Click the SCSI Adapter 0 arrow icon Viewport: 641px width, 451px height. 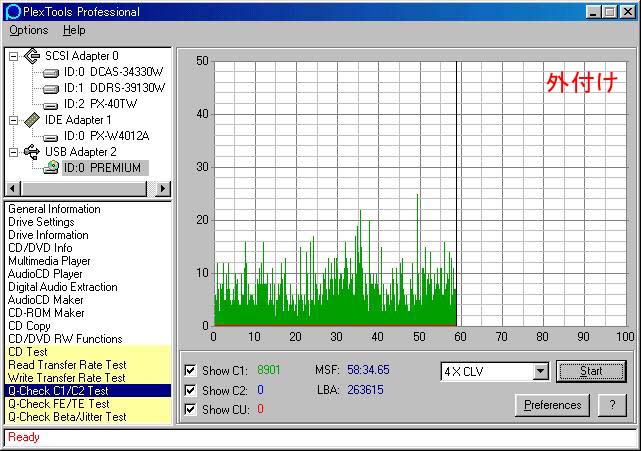[32, 56]
